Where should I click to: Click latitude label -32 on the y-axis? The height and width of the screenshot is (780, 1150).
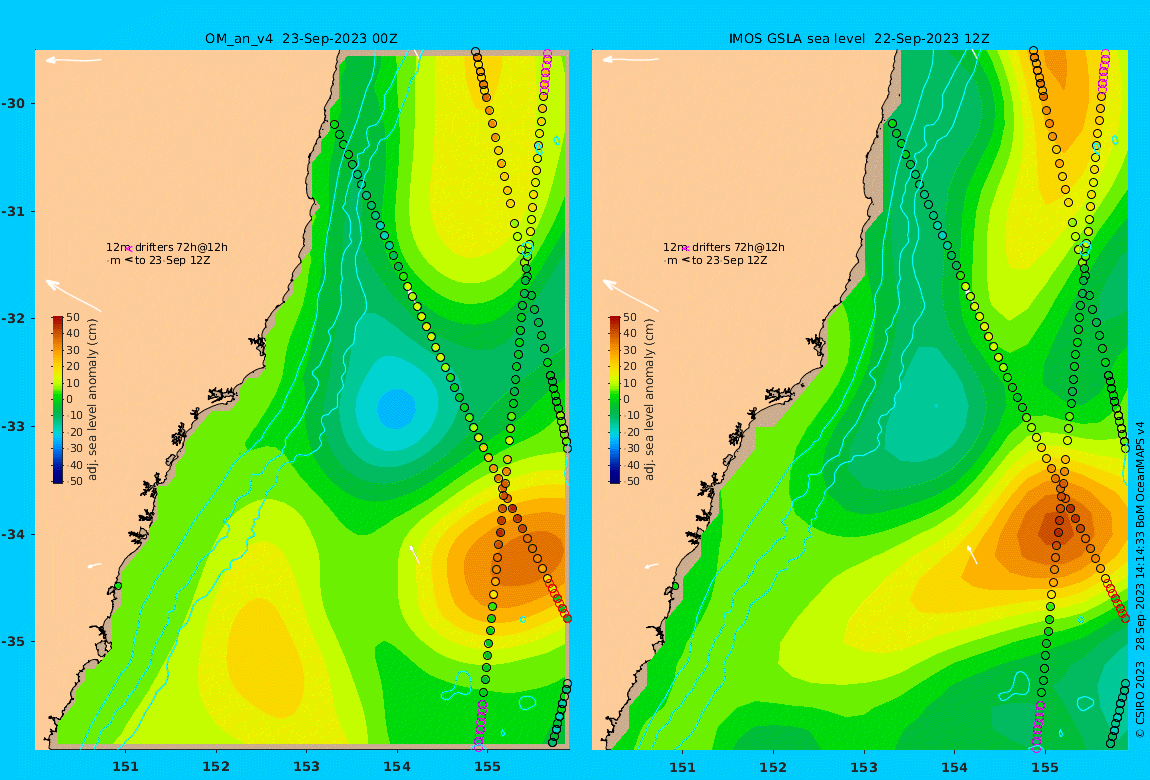click(12, 318)
